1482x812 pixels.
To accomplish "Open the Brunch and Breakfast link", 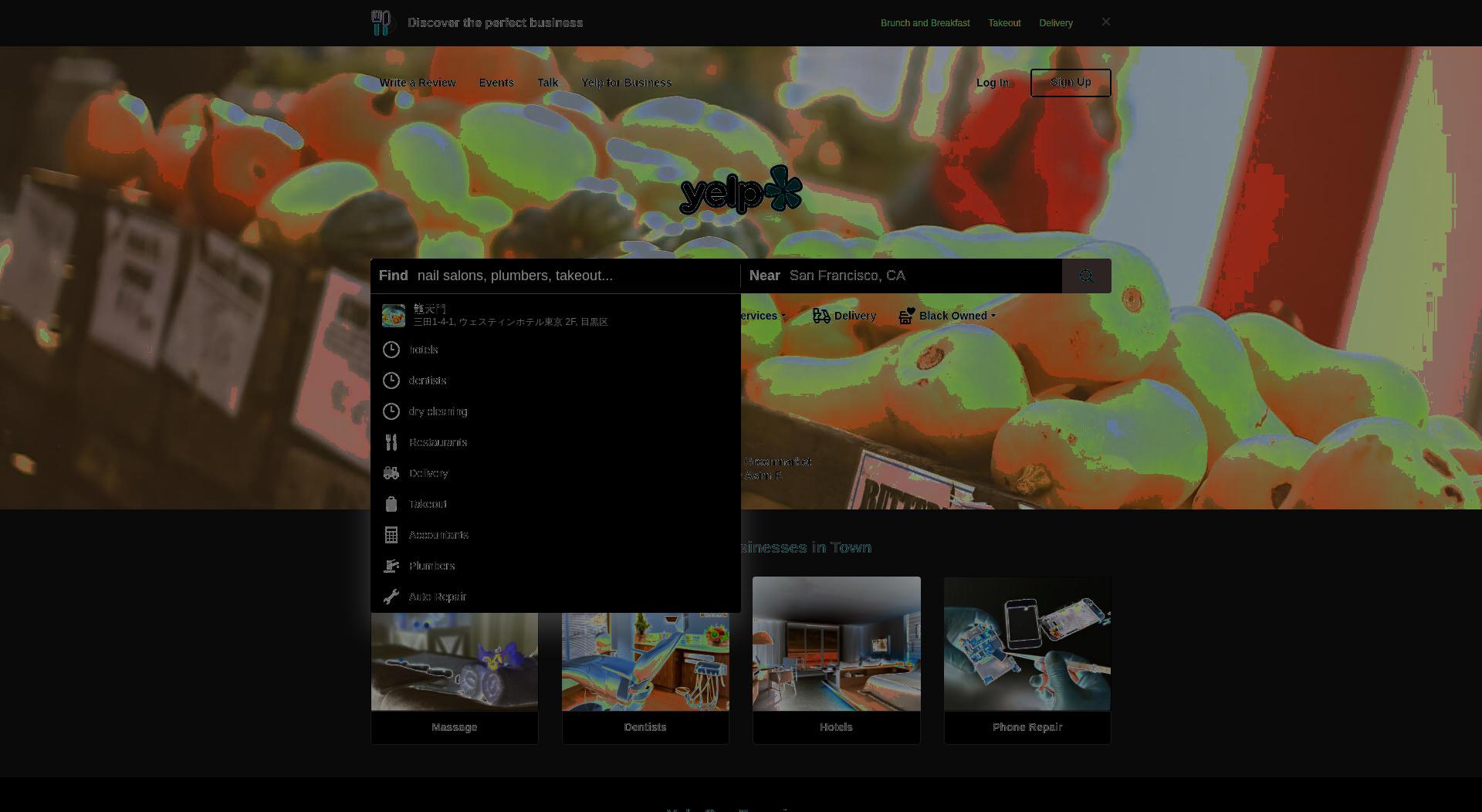I will tap(925, 23).
